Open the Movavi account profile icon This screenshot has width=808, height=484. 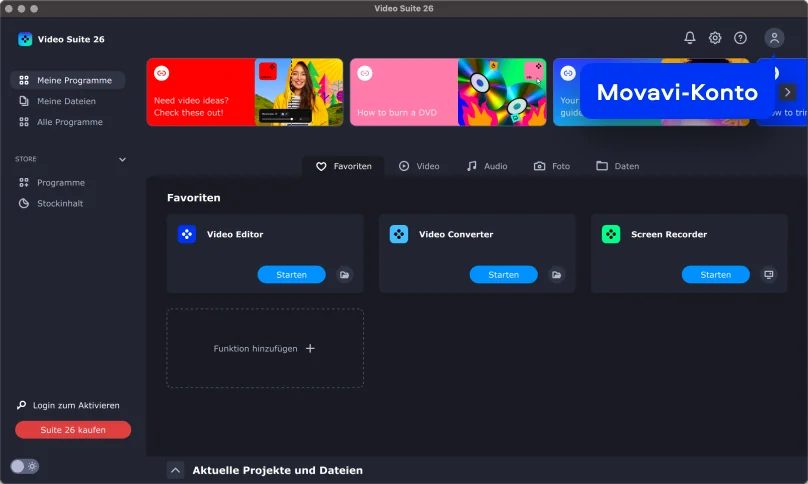[774, 38]
